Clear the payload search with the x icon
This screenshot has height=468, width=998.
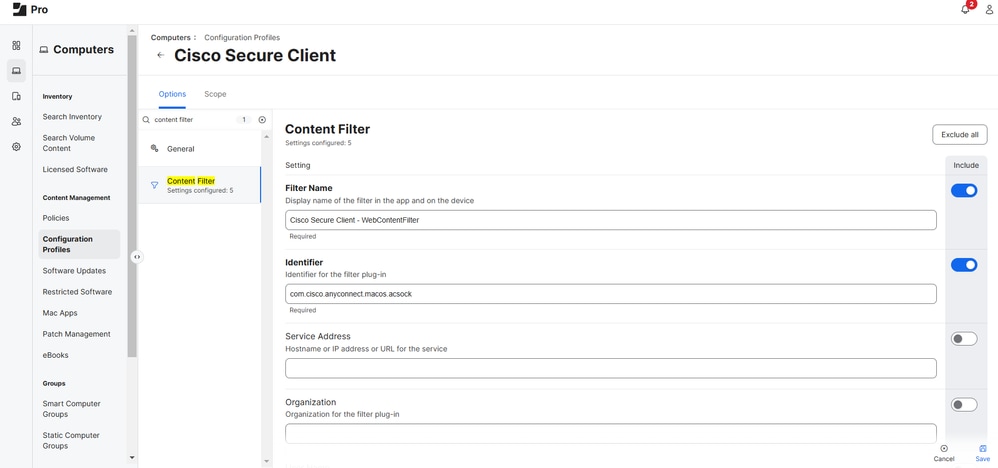pos(262,120)
